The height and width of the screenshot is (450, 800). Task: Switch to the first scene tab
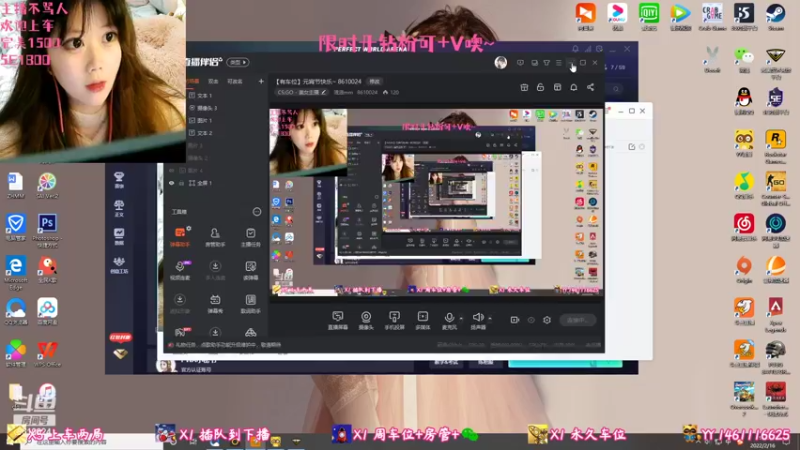(194, 81)
